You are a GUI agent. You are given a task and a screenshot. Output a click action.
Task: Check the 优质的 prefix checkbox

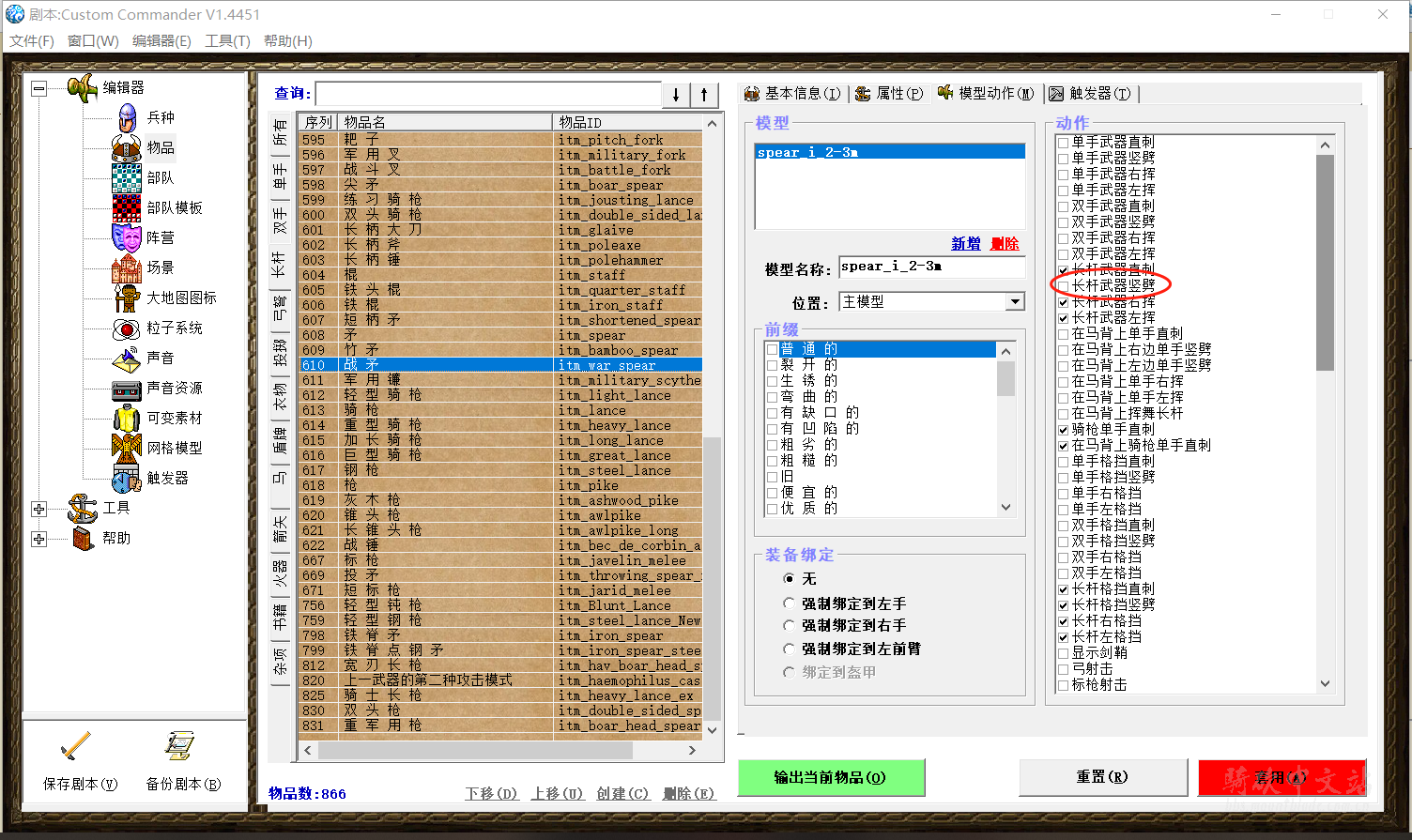point(772,509)
